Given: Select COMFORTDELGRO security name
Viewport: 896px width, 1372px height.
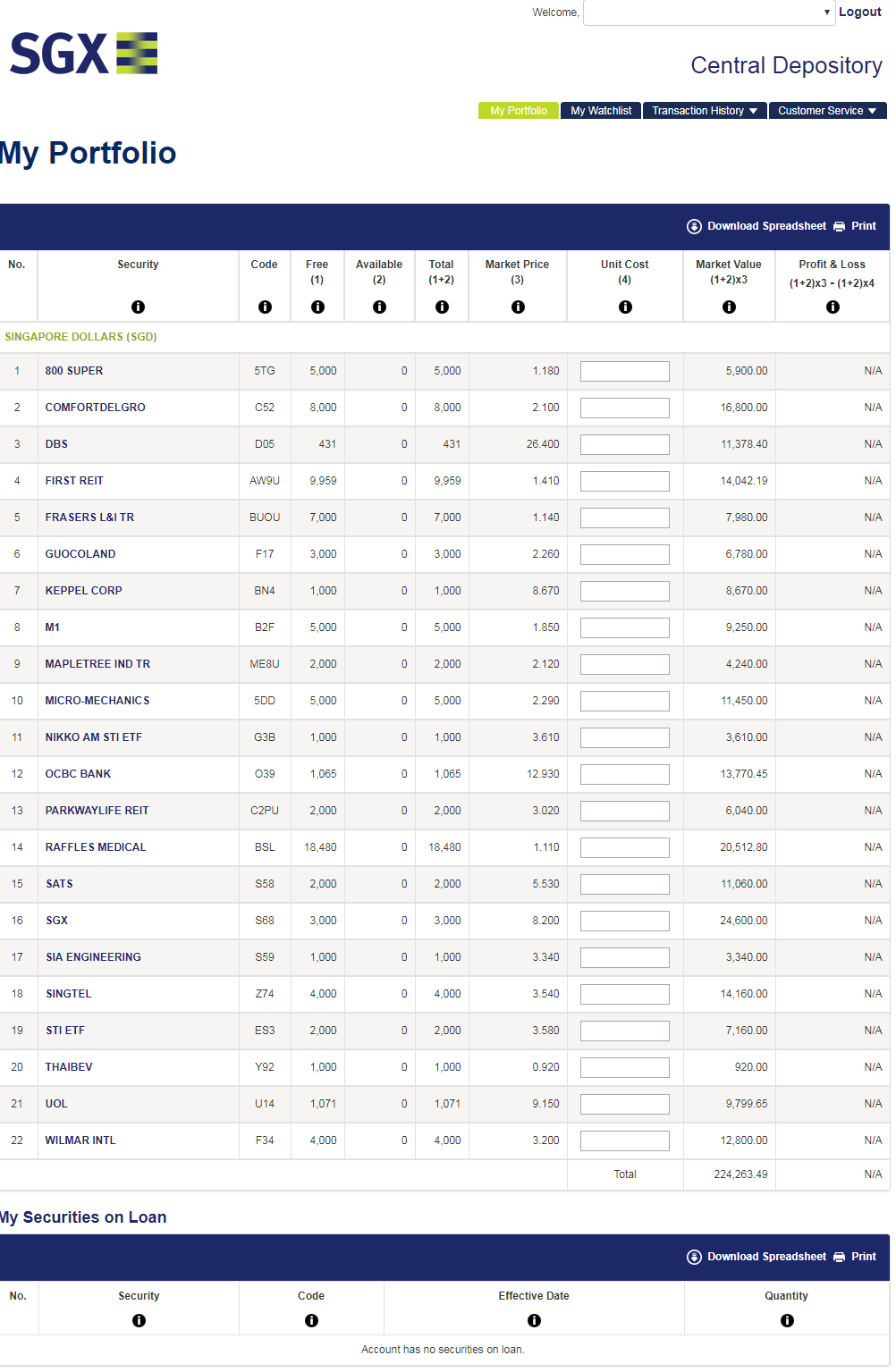Looking at the screenshot, I should pos(96,408).
